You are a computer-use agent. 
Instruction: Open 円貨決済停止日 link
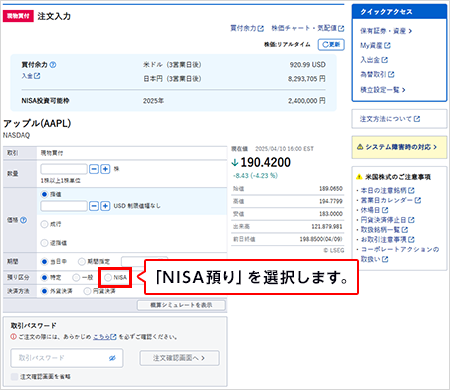[x=388, y=220]
